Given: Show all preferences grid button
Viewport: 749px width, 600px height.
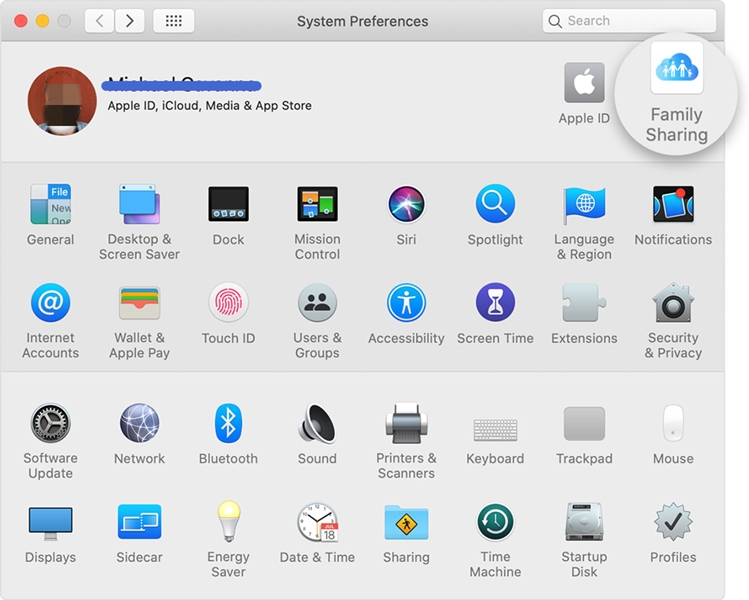Looking at the screenshot, I should pos(173,21).
